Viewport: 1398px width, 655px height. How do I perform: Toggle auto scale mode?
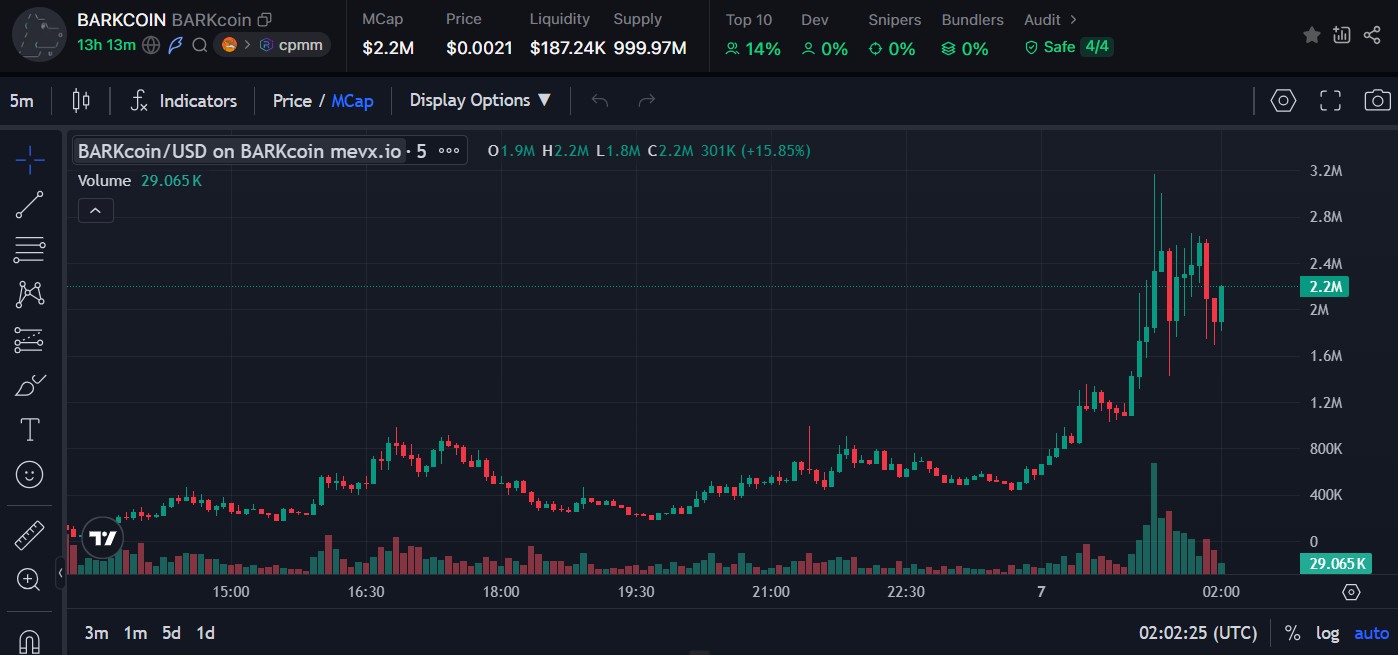pos(1371,633)
